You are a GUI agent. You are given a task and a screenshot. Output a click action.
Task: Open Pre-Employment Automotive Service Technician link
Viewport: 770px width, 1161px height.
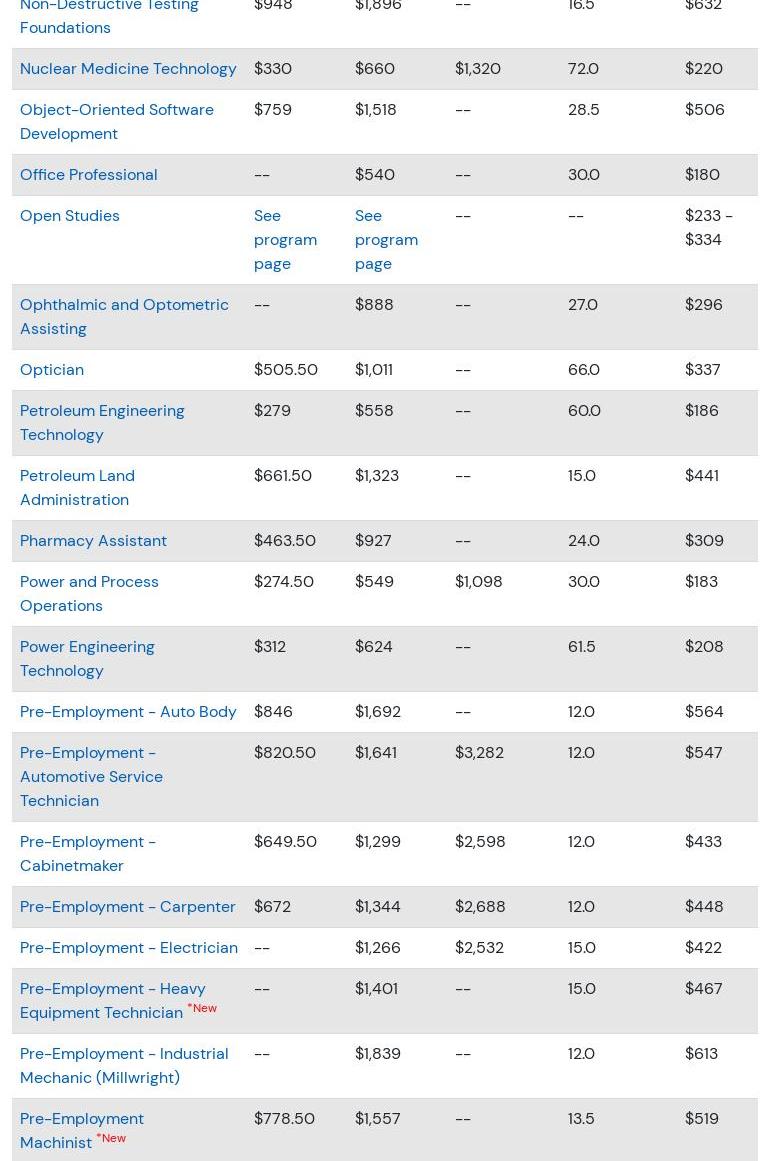point(91,776)
